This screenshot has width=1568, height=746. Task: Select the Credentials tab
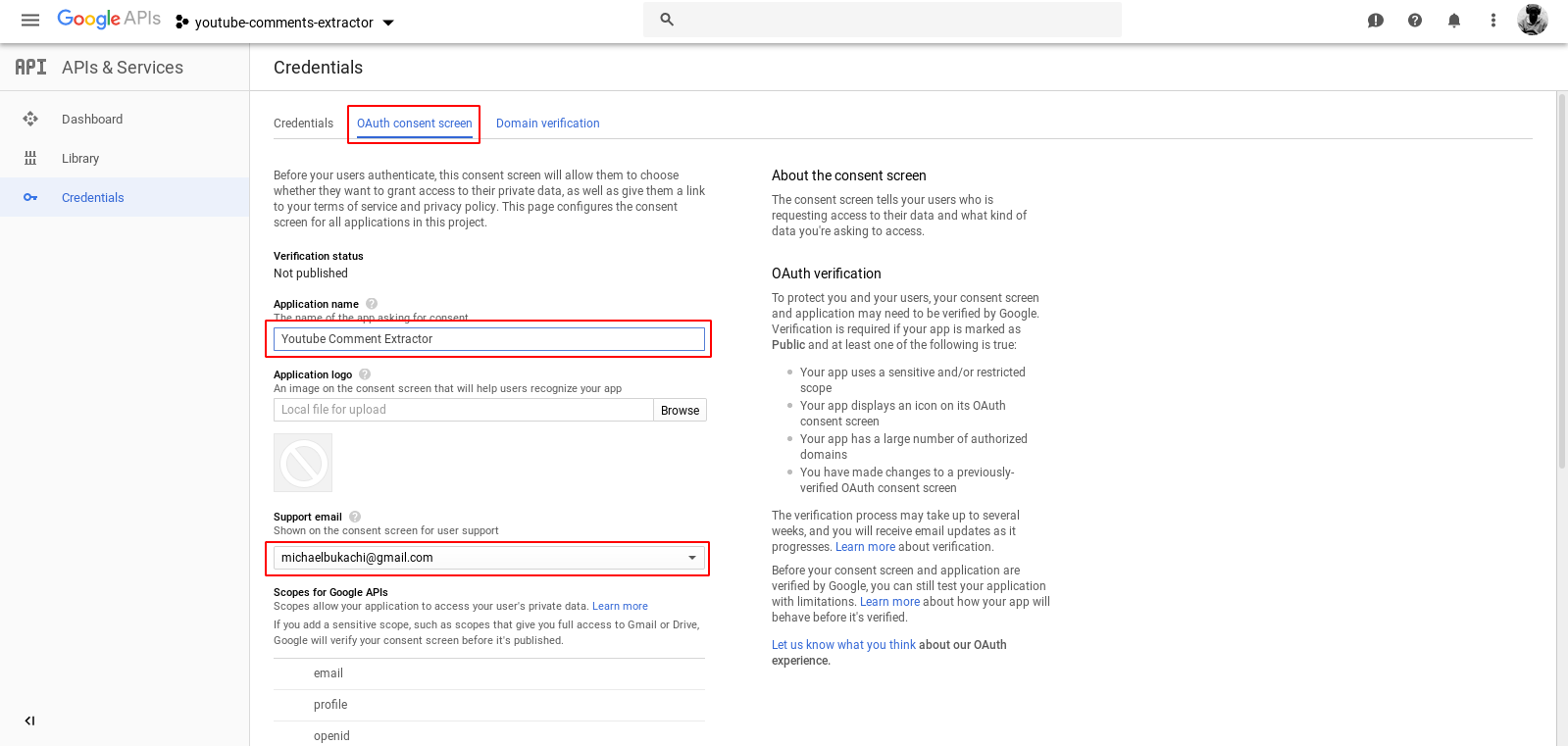click(x=303, y=124)
